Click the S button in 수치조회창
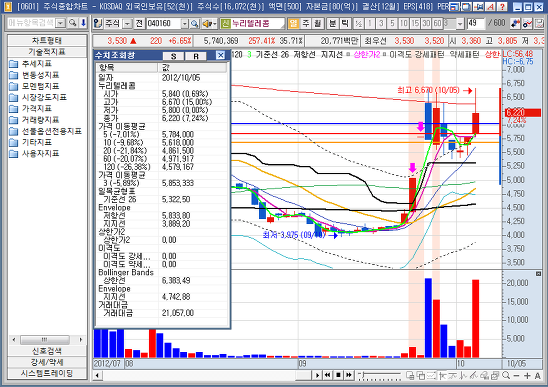Image resolution: width=548 pixels, height=387 pixels. pos(174,56)
